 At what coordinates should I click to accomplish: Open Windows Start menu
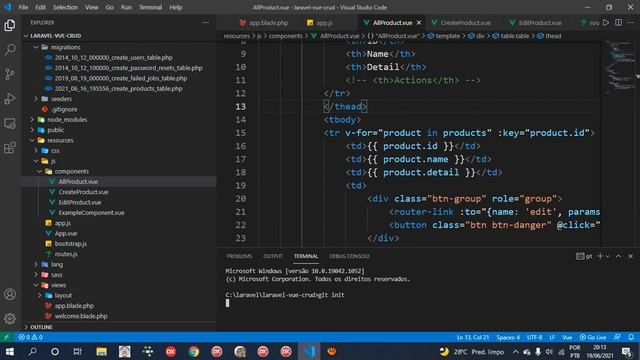point(9,351)
